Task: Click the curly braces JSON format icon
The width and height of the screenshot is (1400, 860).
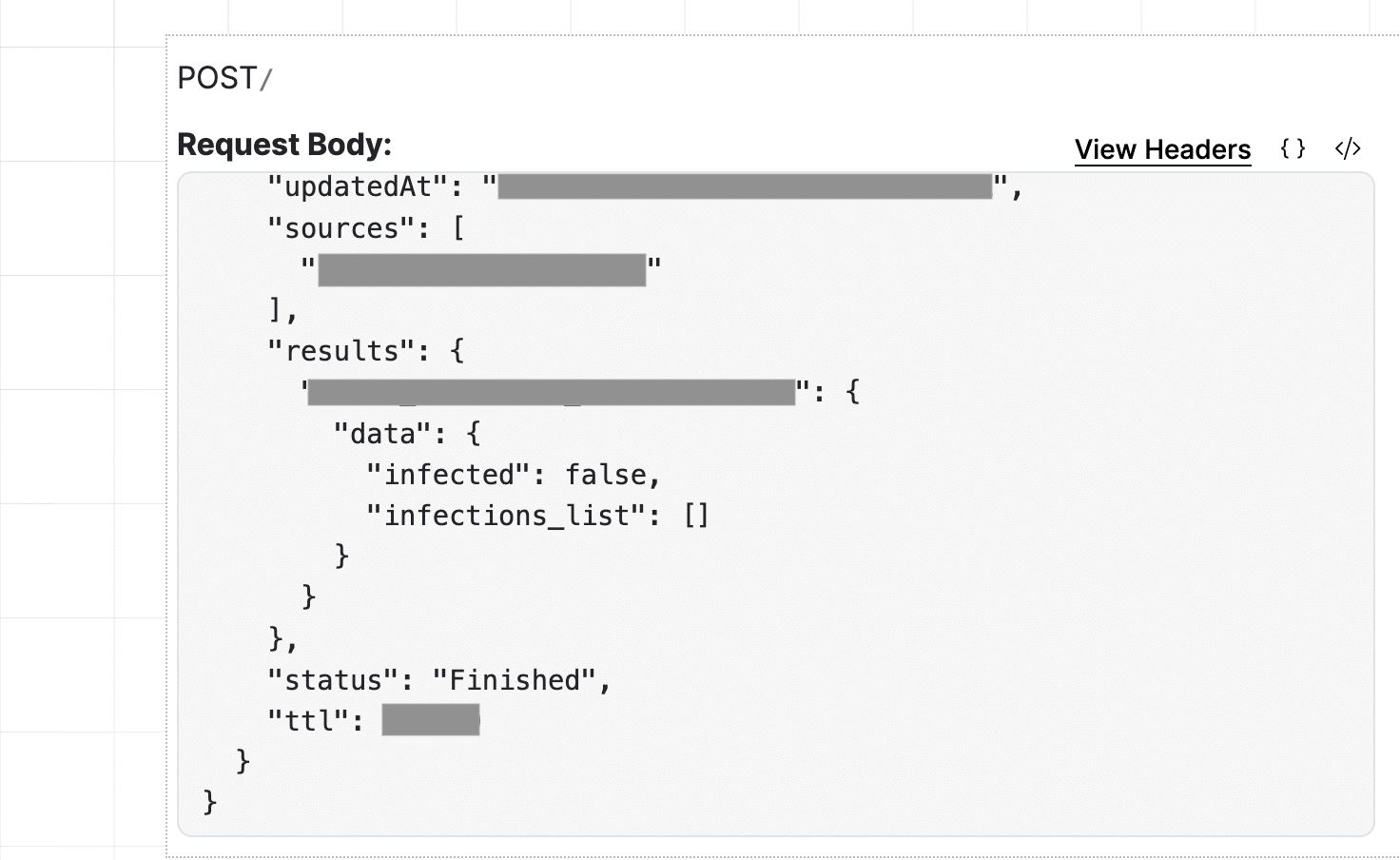Action: 1293,148
